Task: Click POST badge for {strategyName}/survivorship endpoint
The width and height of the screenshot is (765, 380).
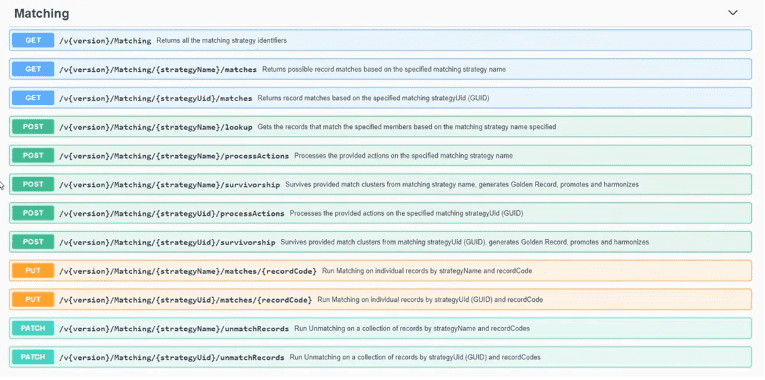Action: tap(33, 184)
